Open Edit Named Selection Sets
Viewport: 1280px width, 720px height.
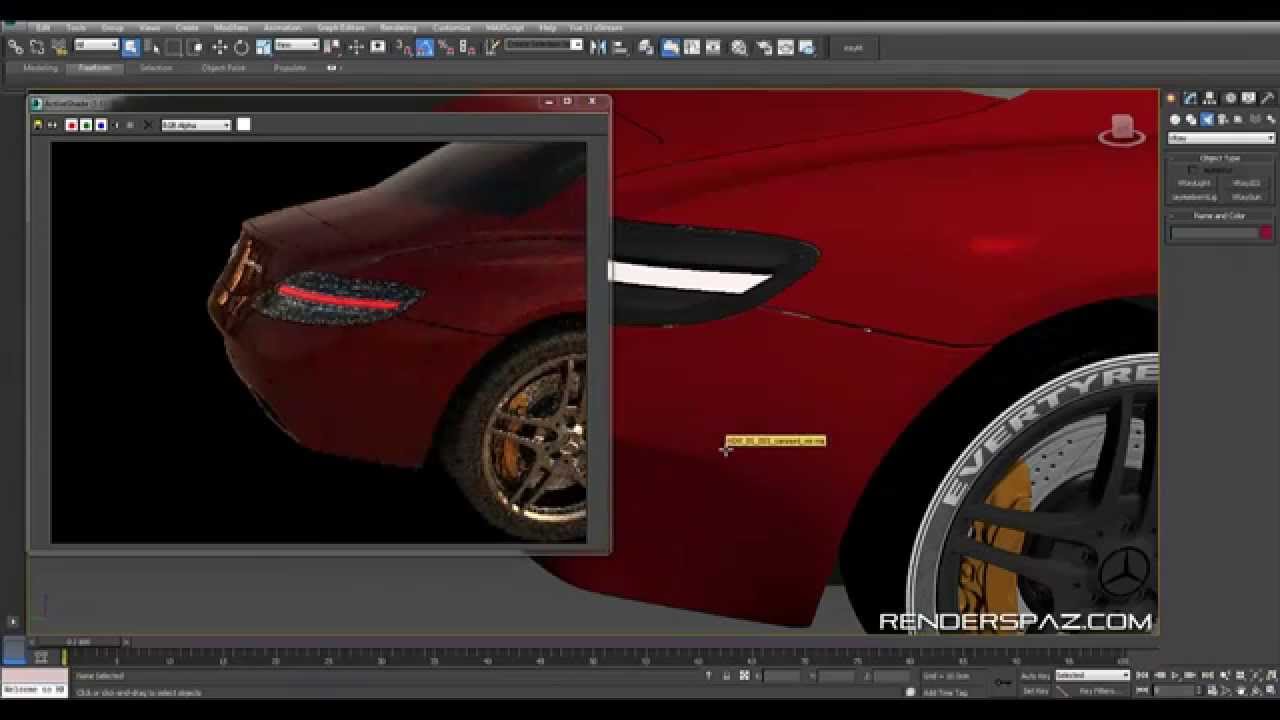[491, 46]
